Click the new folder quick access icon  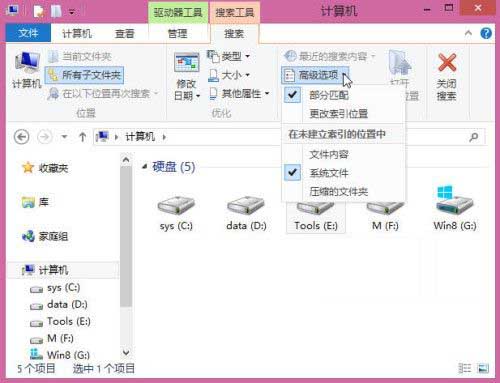pyautogui.click(x=56, y=11)
